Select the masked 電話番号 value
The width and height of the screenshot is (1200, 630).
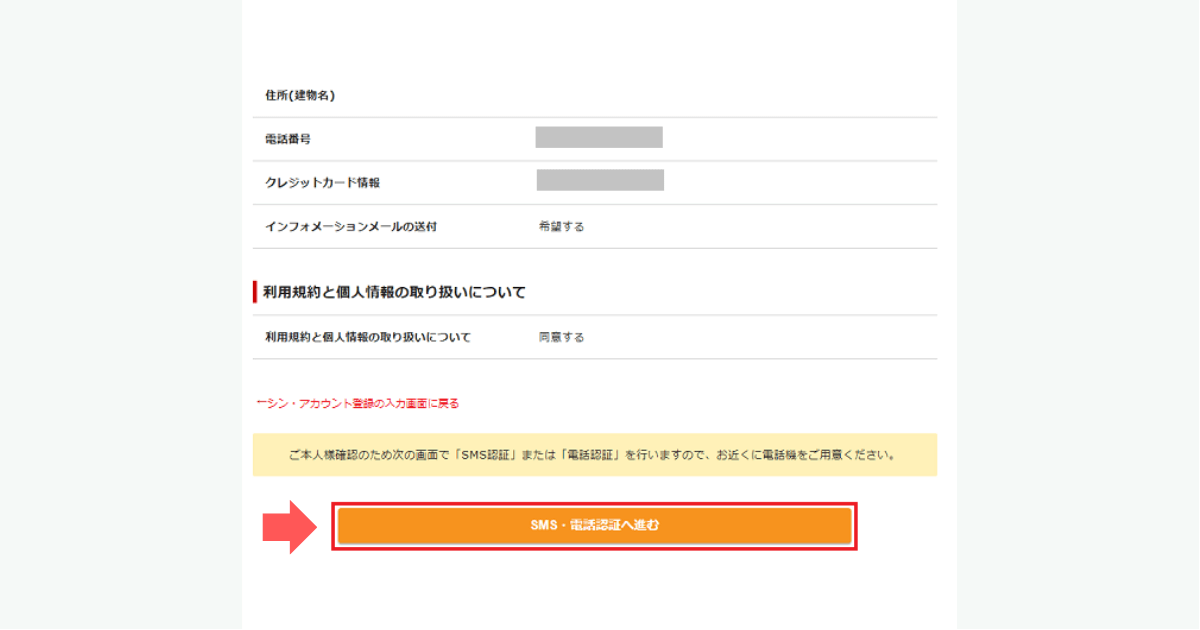[597, 138]
